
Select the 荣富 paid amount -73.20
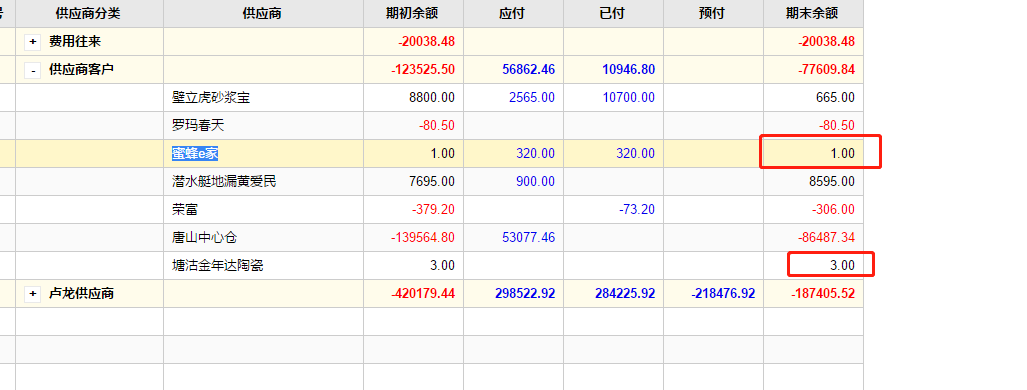point(637,210)
